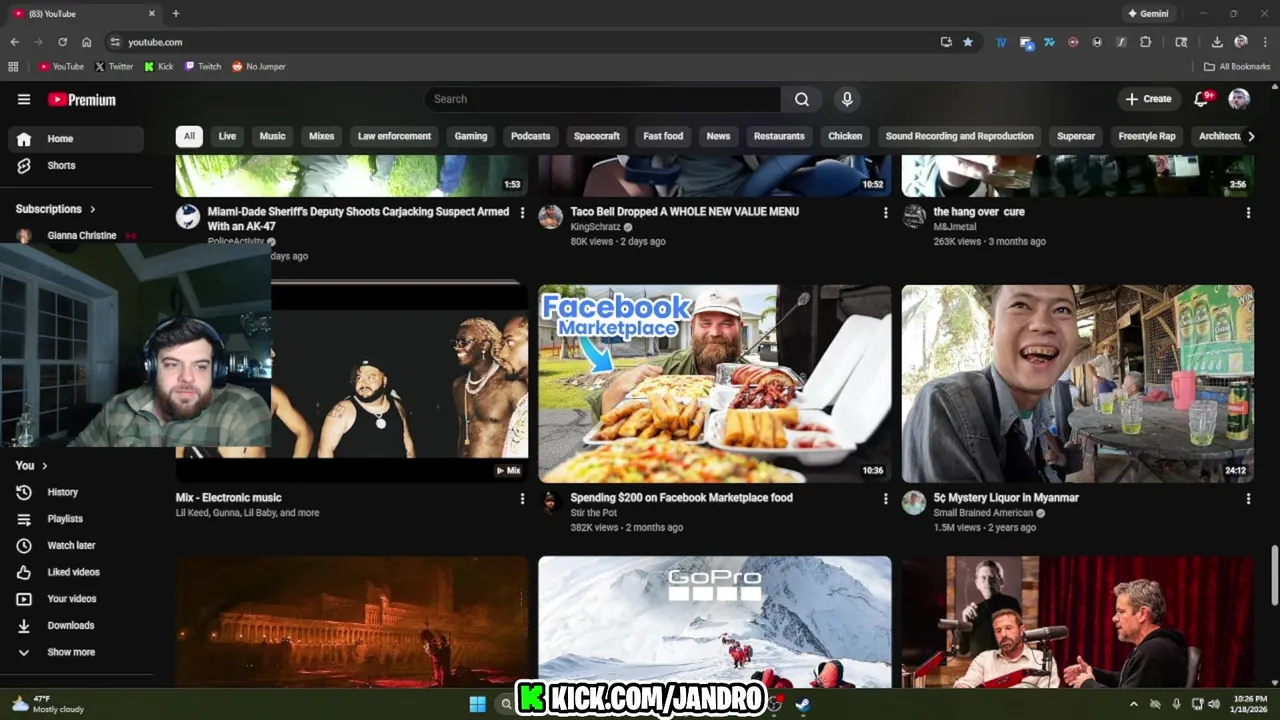Open the Chrome extensions puzzle icon
This screenshot has height=720, width=1280.
pos(1146,42)
